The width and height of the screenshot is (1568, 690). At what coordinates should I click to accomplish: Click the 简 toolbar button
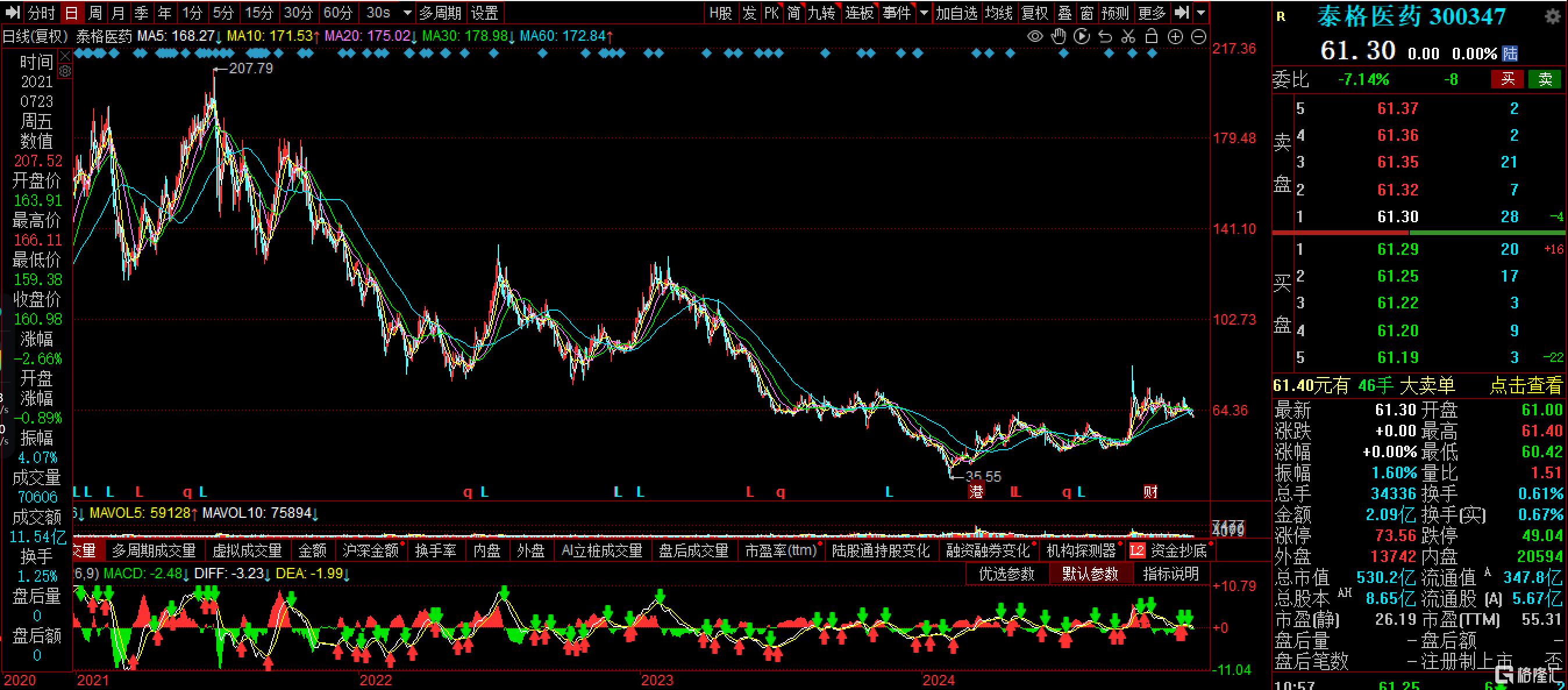click(x=794, y=12)
